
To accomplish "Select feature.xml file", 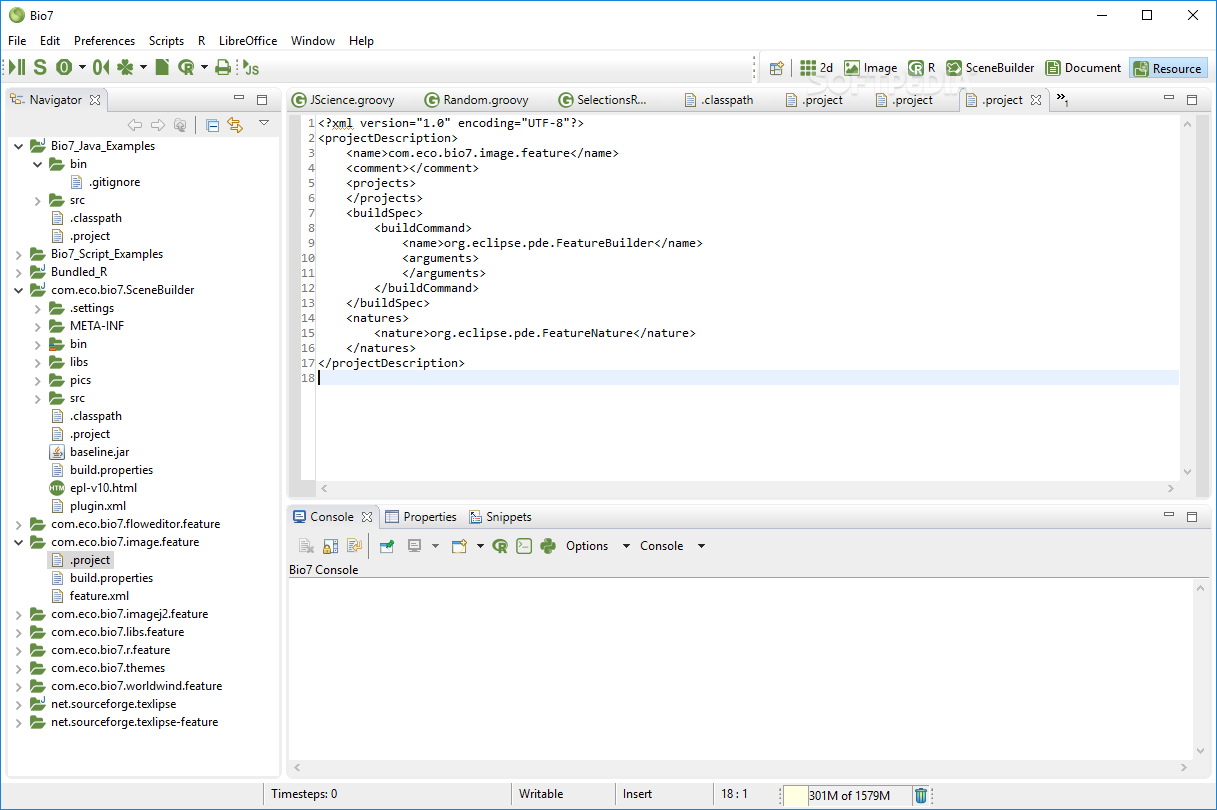I will pyautogui.click(x=90, y=596).
